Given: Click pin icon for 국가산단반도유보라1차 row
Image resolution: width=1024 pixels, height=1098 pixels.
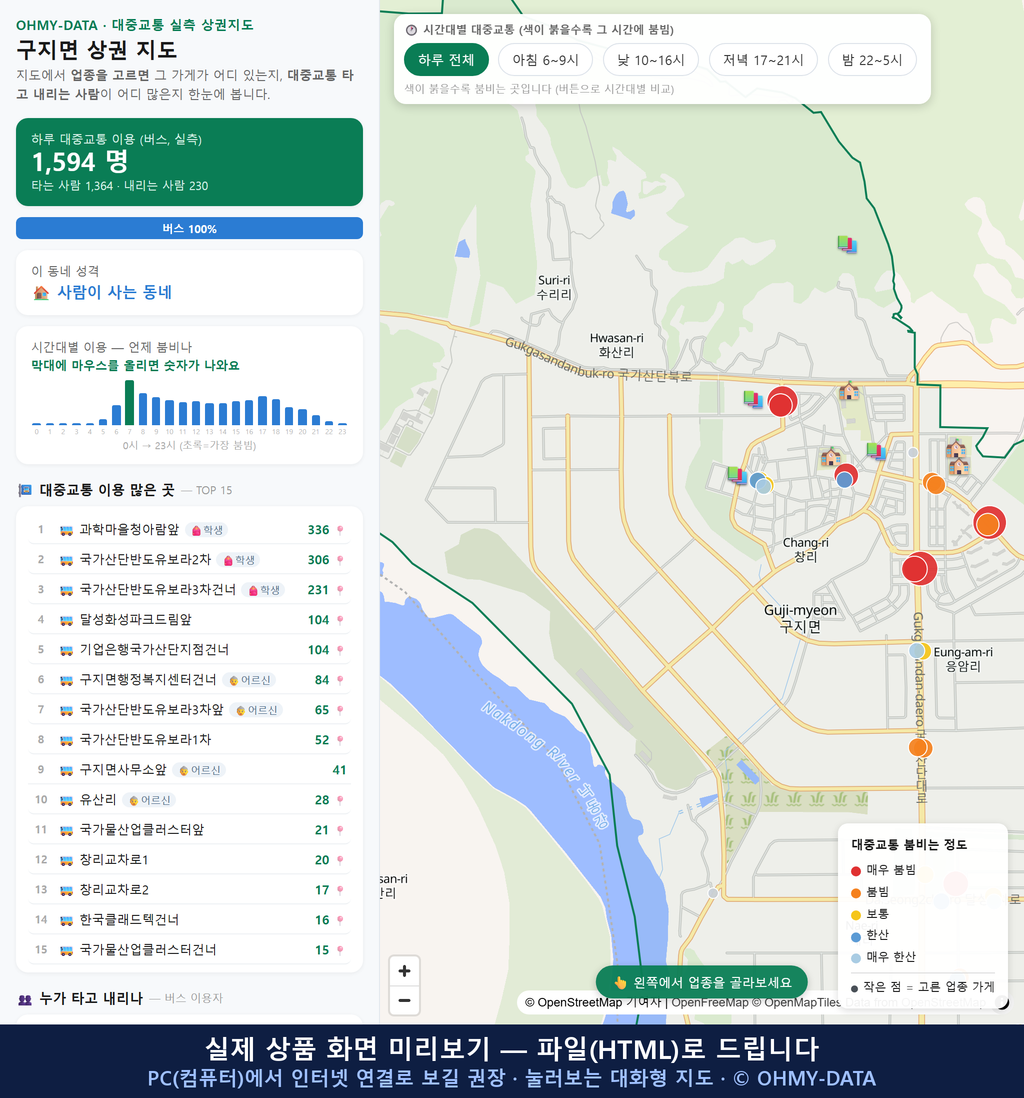Looking at the screenshot, I should coord(340,740).
